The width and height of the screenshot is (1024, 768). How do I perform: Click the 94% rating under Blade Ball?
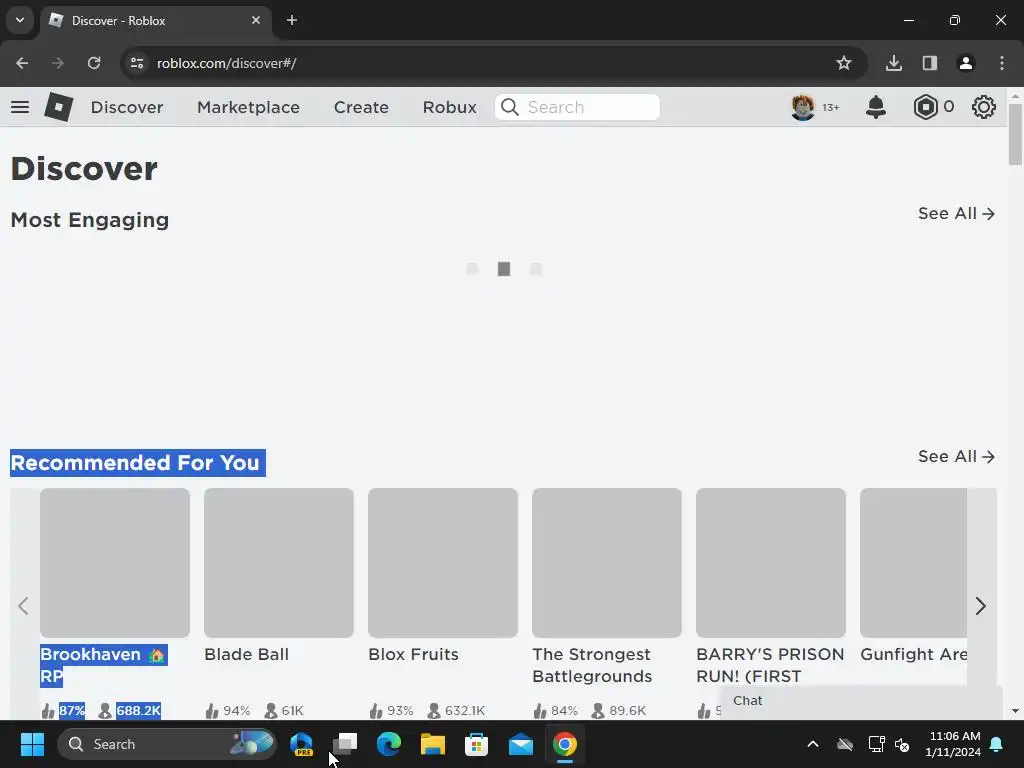[x=236, y=711]
